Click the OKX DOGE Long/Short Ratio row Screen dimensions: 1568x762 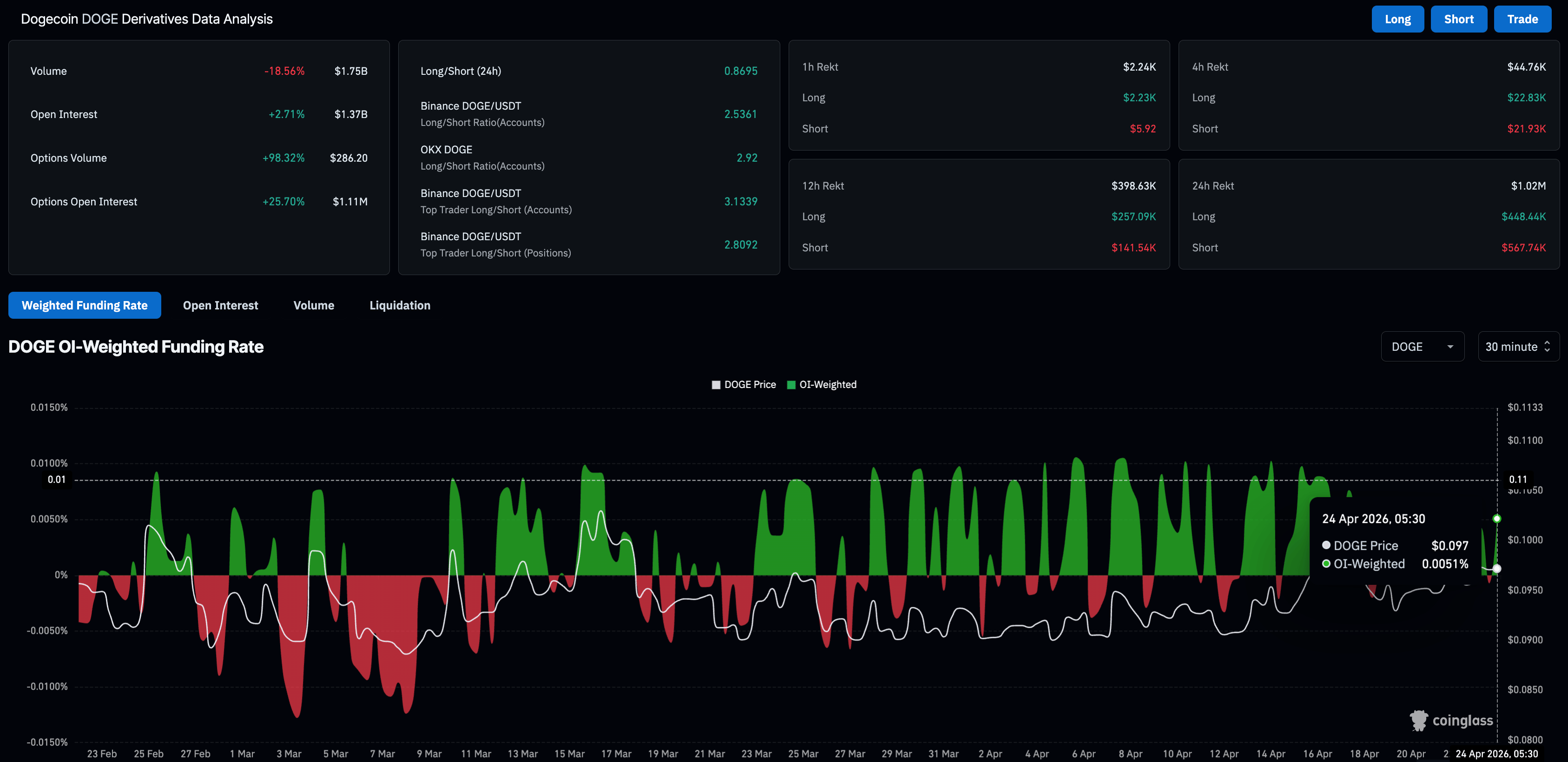point(588,158)
